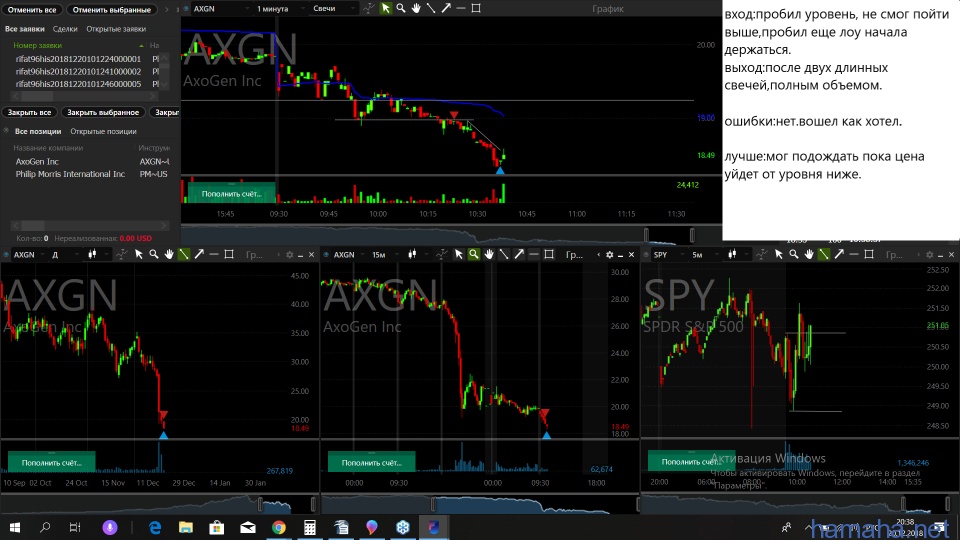Viewport: 960px width, 540px height.
Task: Click the 'Отменить все' button
Action: (31, 9)
